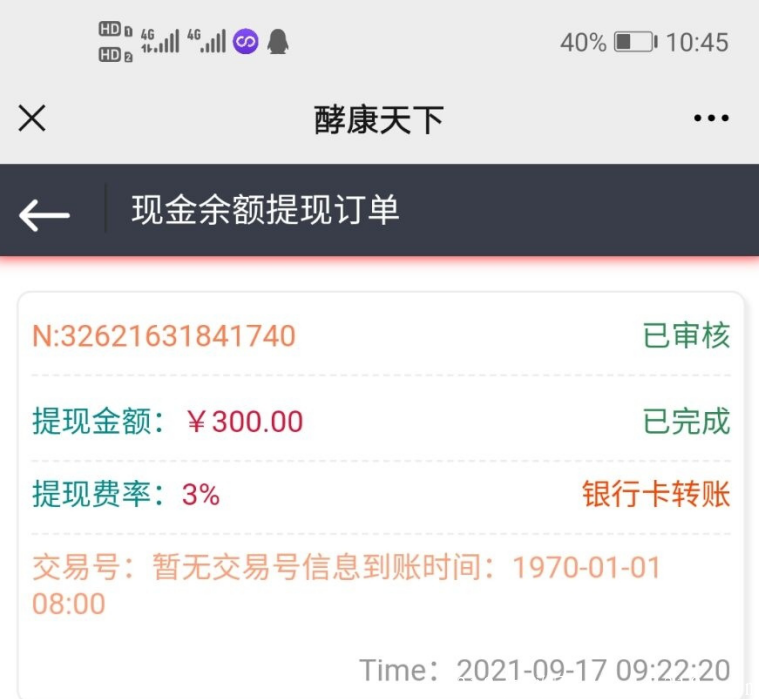Tap the battery indicator icon

(634, 42)
